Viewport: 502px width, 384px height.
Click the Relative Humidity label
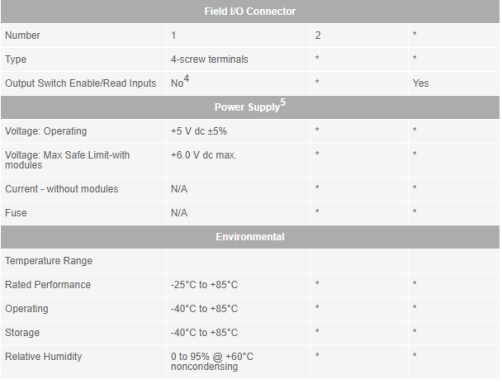(43, 356)
